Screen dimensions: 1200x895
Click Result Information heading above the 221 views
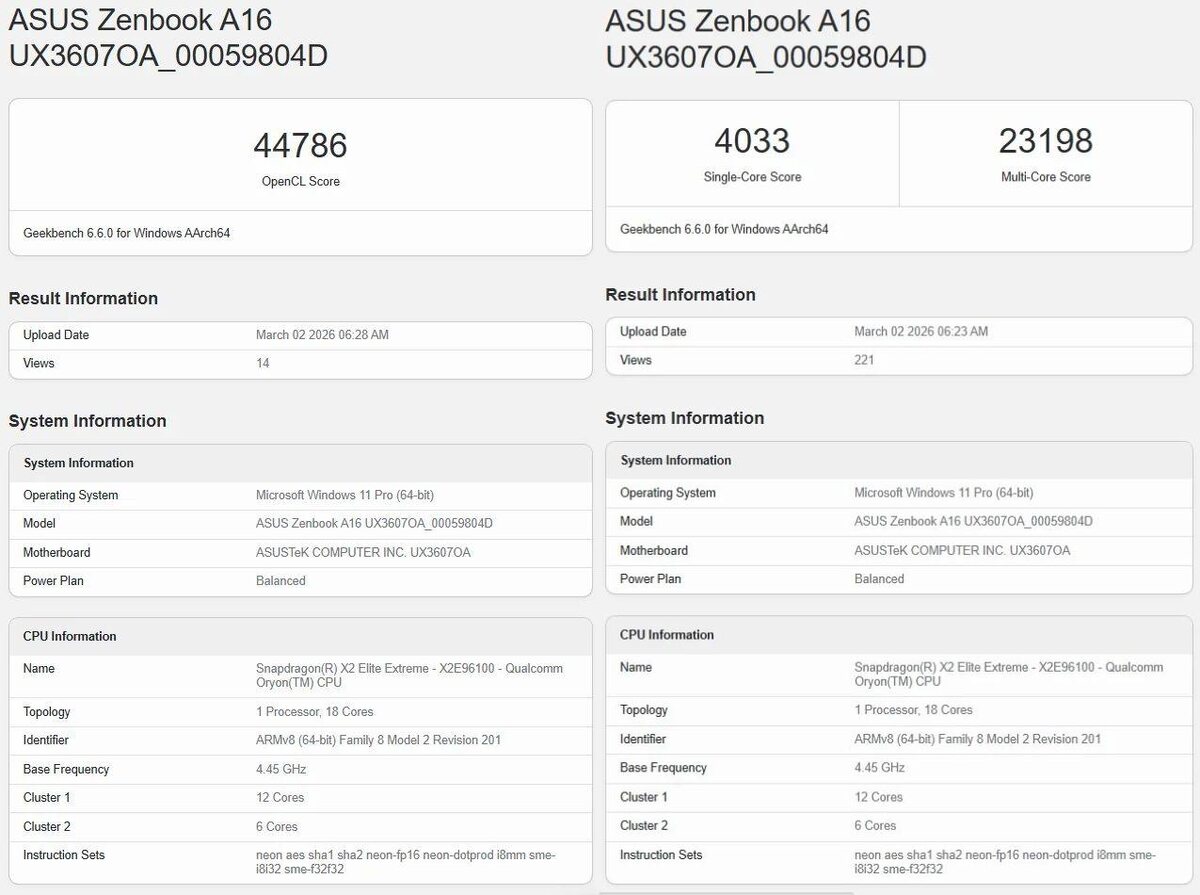pyautogui.click(x=680, y=295)
